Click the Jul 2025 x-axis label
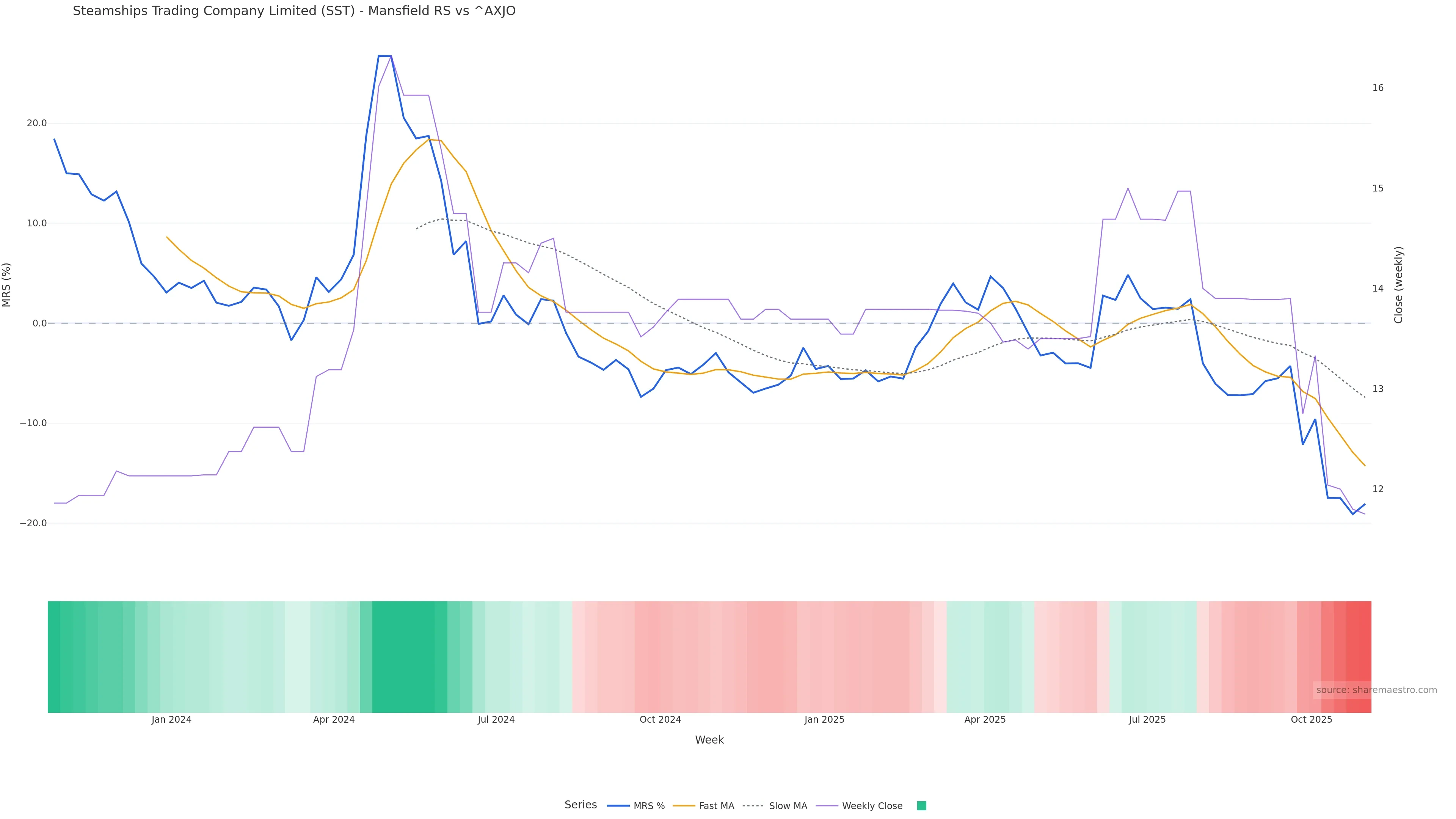The height and width of the screenshot is (819, 1456). click(x=1147, y=720)
